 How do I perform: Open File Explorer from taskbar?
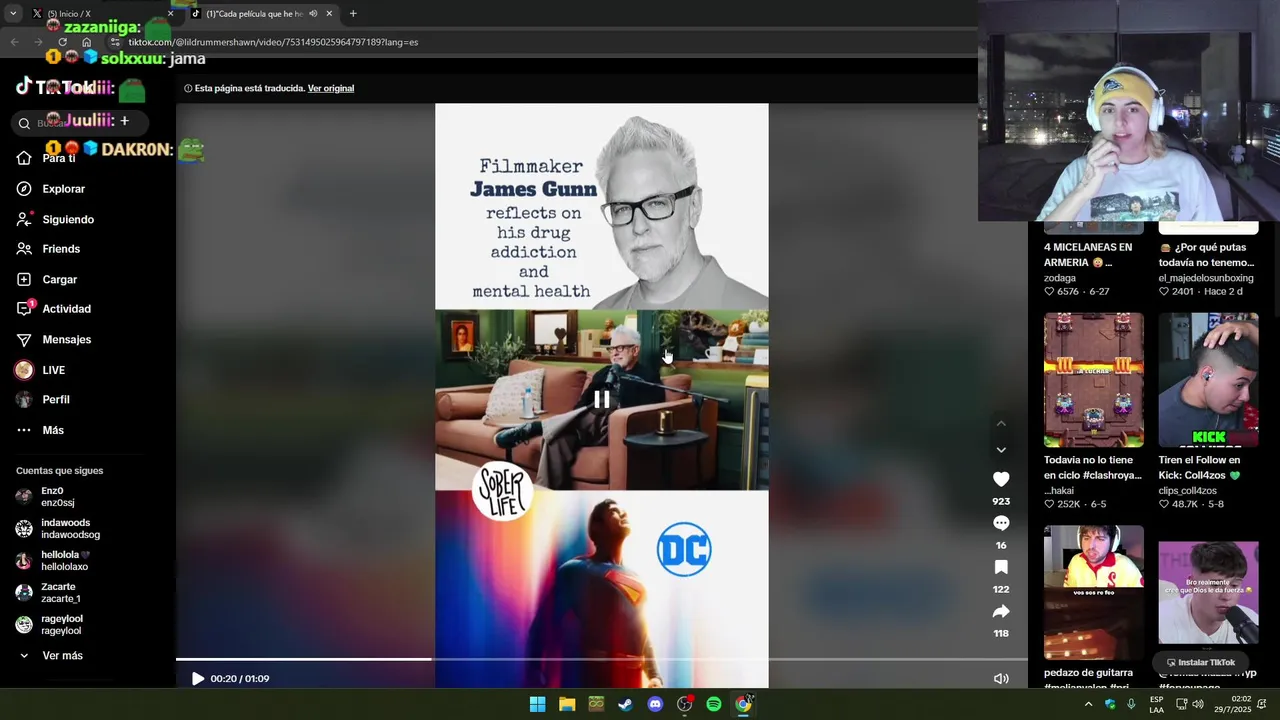(x=567, y=704)
